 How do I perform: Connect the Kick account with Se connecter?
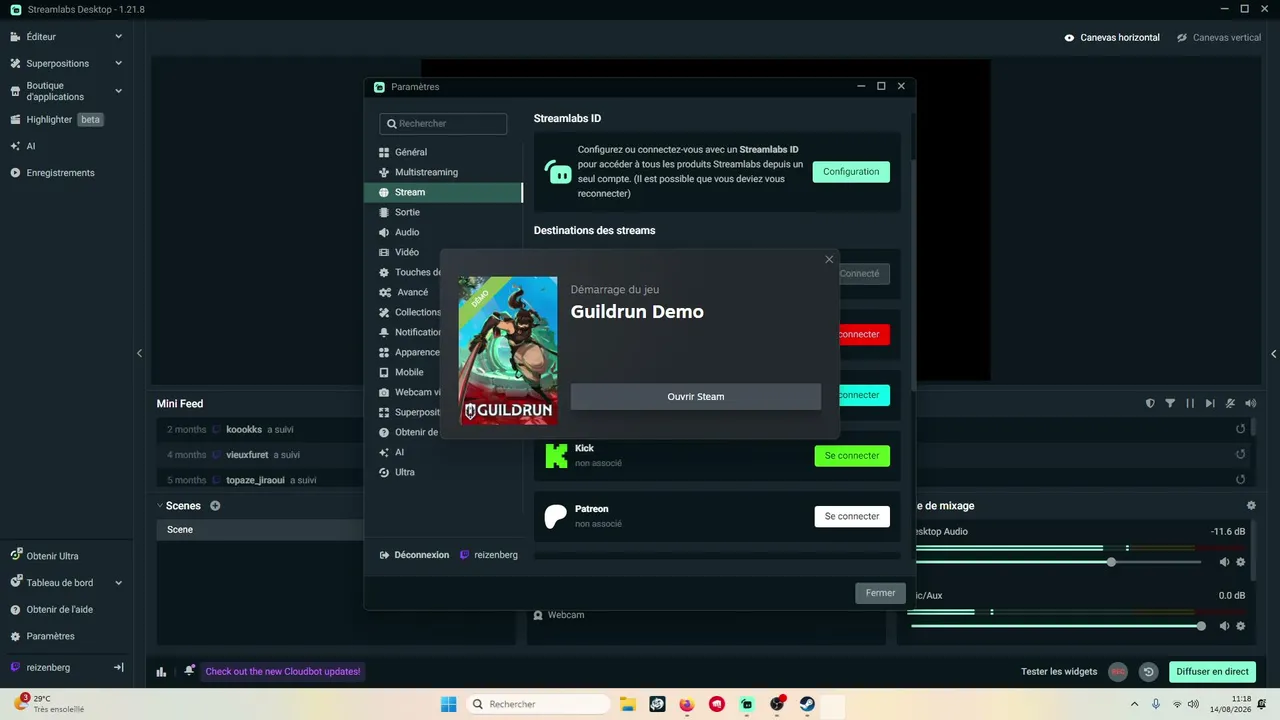click(x=852, y=456)
